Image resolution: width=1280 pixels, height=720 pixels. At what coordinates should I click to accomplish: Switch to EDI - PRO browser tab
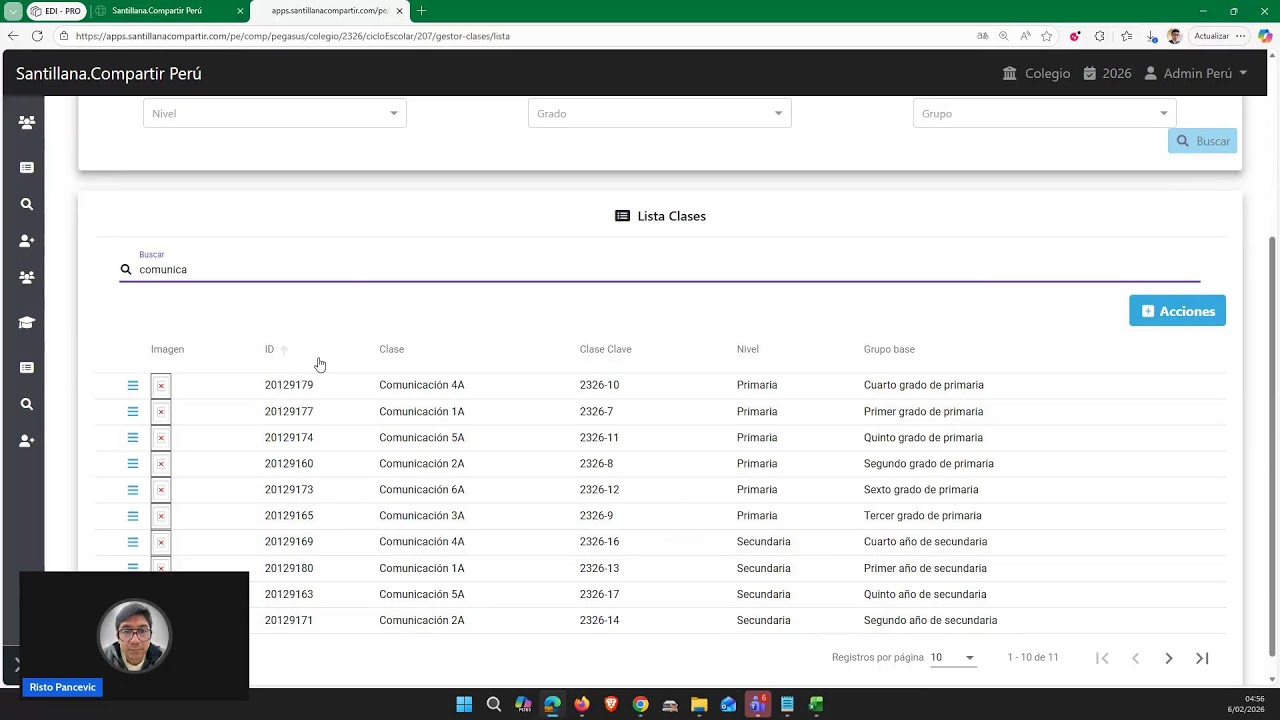(x=55, y=11)
